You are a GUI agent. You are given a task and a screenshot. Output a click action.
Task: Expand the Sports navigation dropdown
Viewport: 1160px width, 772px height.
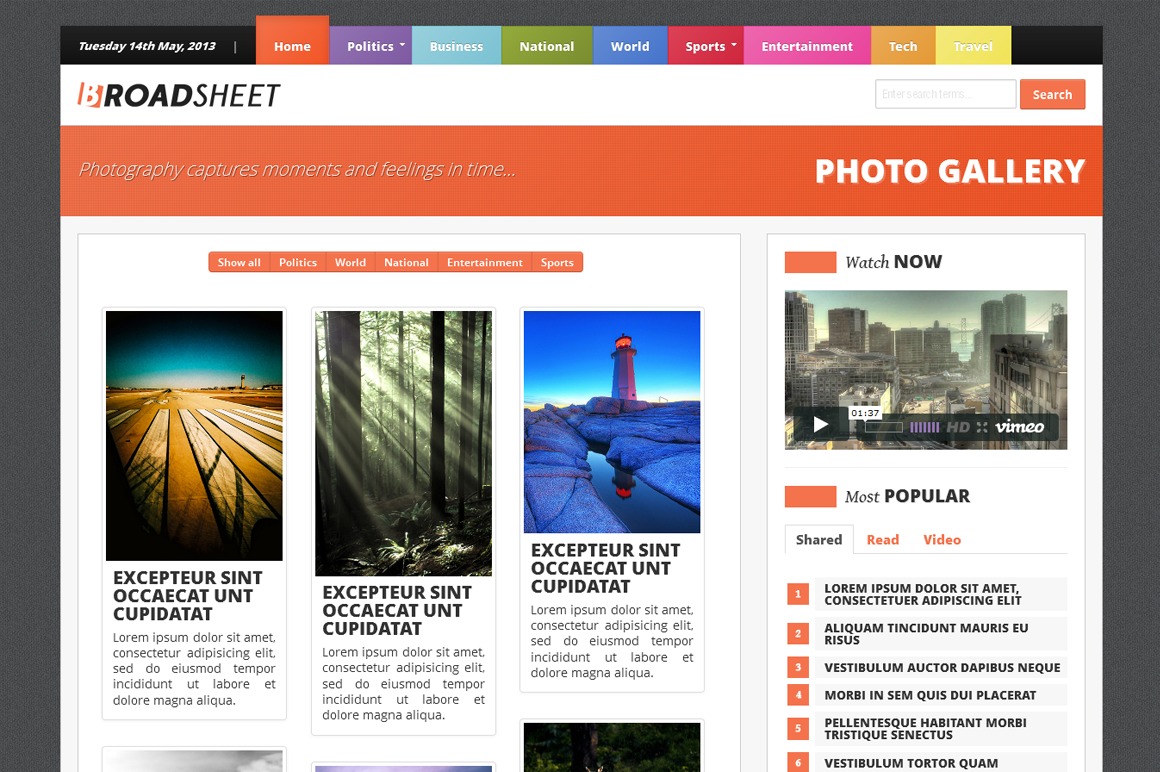[x=707, y=45]
